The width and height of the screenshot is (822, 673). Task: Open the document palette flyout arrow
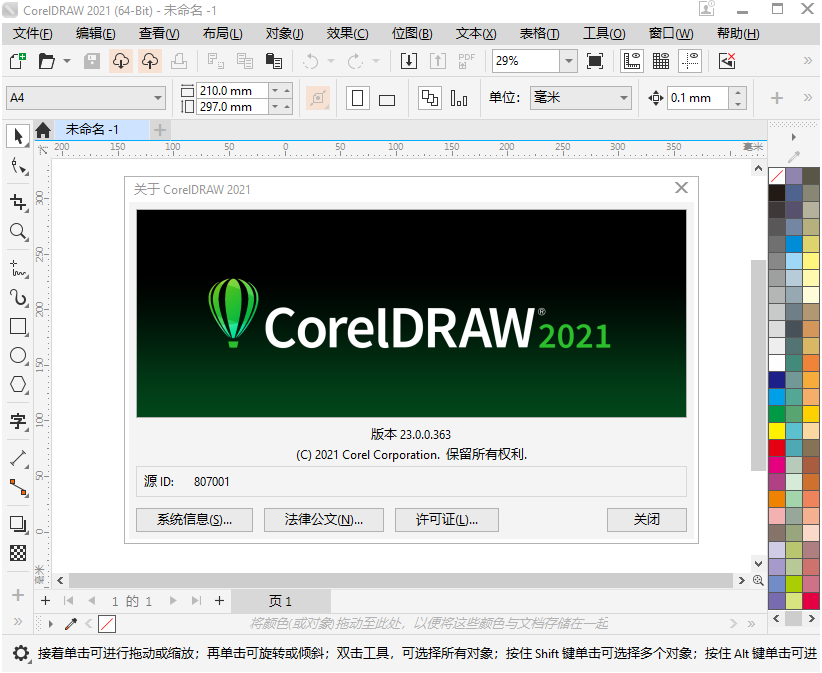click(51, 624)
